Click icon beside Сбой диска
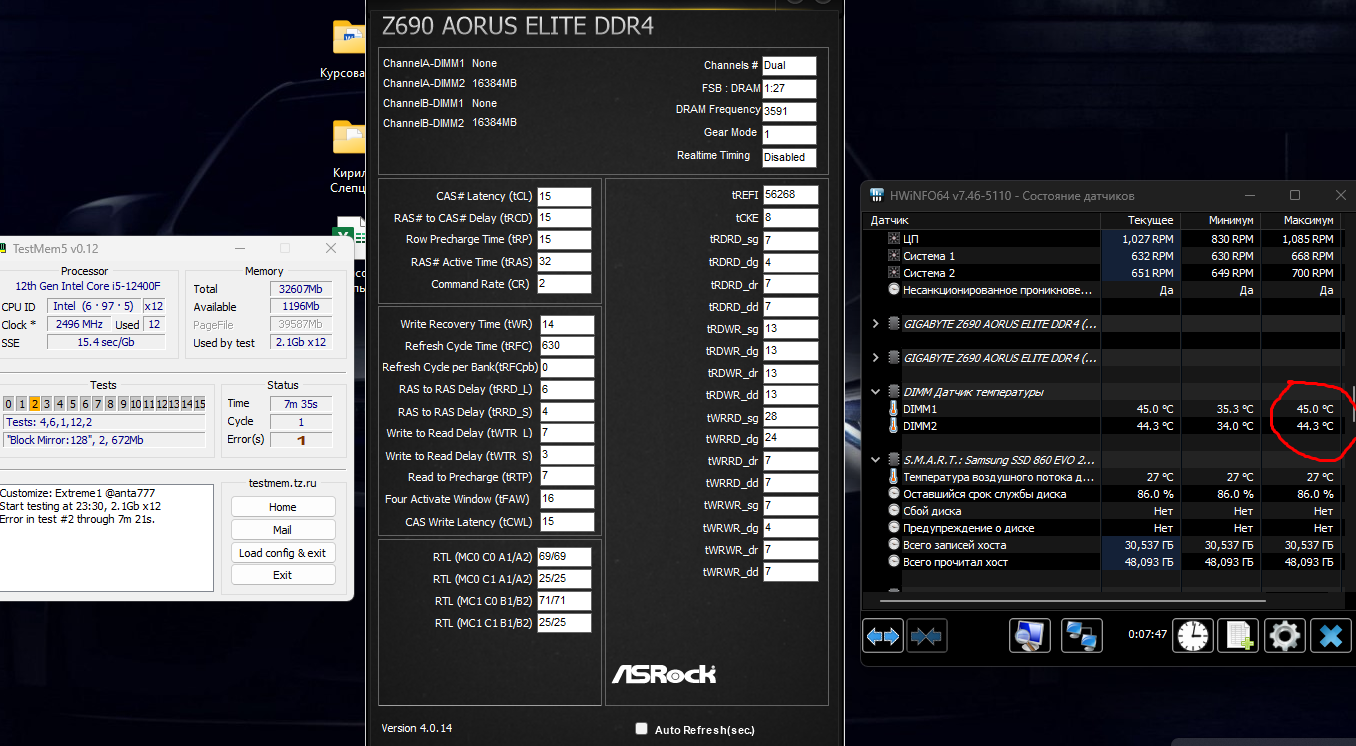The height and width of the screenshot is (746, 1356). [894, 511]
